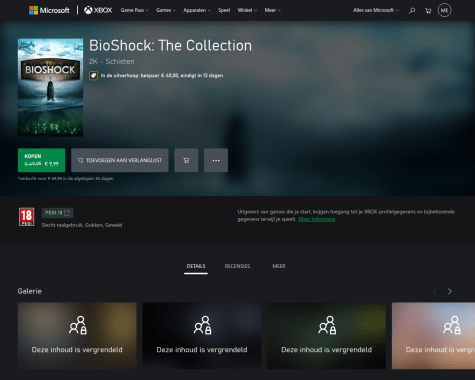Open the Speel menu item
Viewport: 475px width, 380px height.
click(224, 10)
